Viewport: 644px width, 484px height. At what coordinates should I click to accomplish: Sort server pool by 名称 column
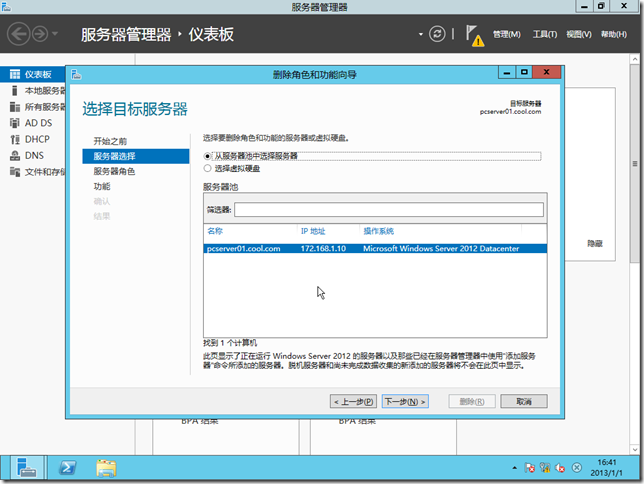pos(215,231)
